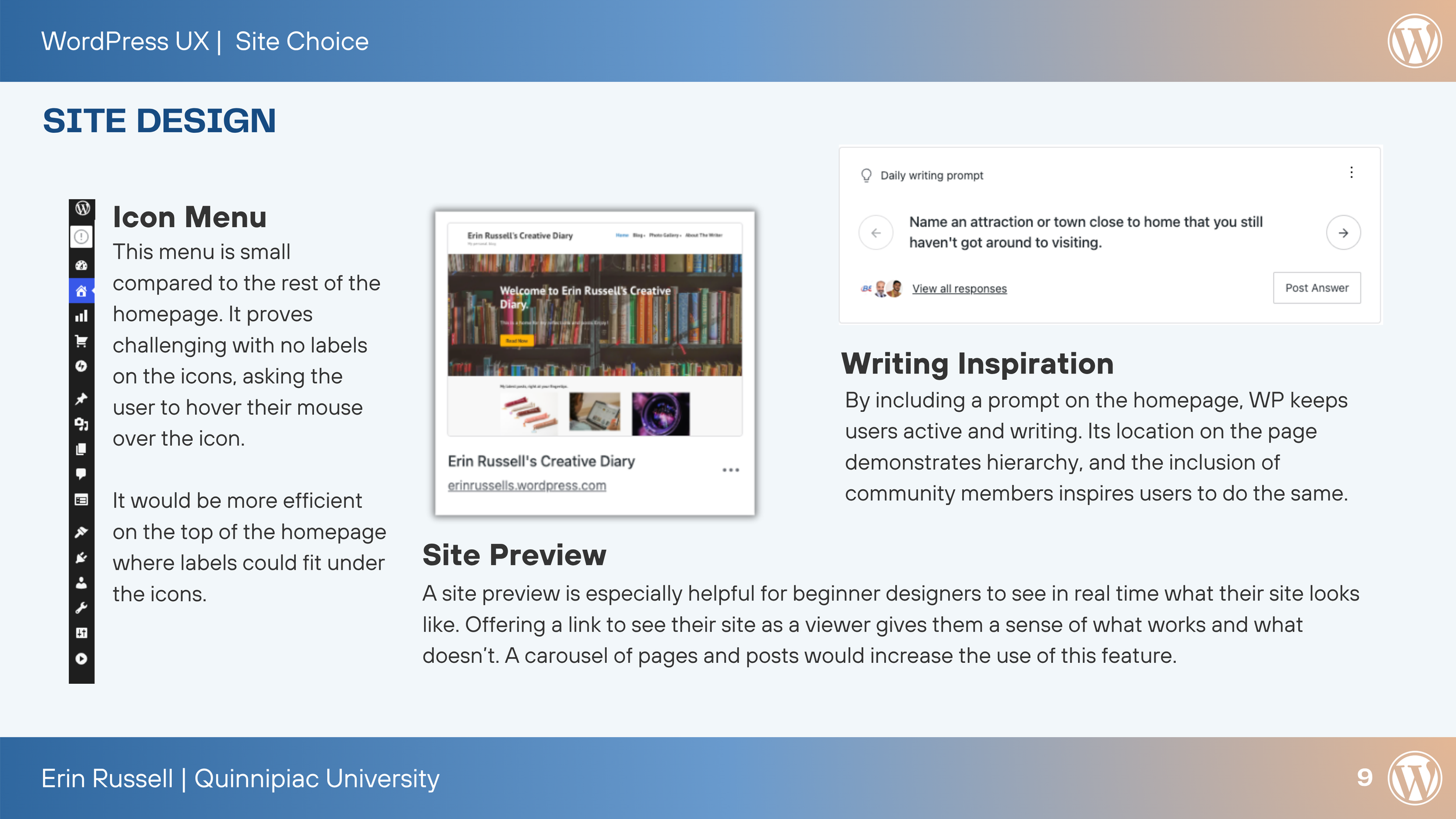Image resolution: width=1456 pixels, height=819 pixels.
Task: Click the site preview thumbnail image
Action: pyautogui.click(x=595, y=329)
